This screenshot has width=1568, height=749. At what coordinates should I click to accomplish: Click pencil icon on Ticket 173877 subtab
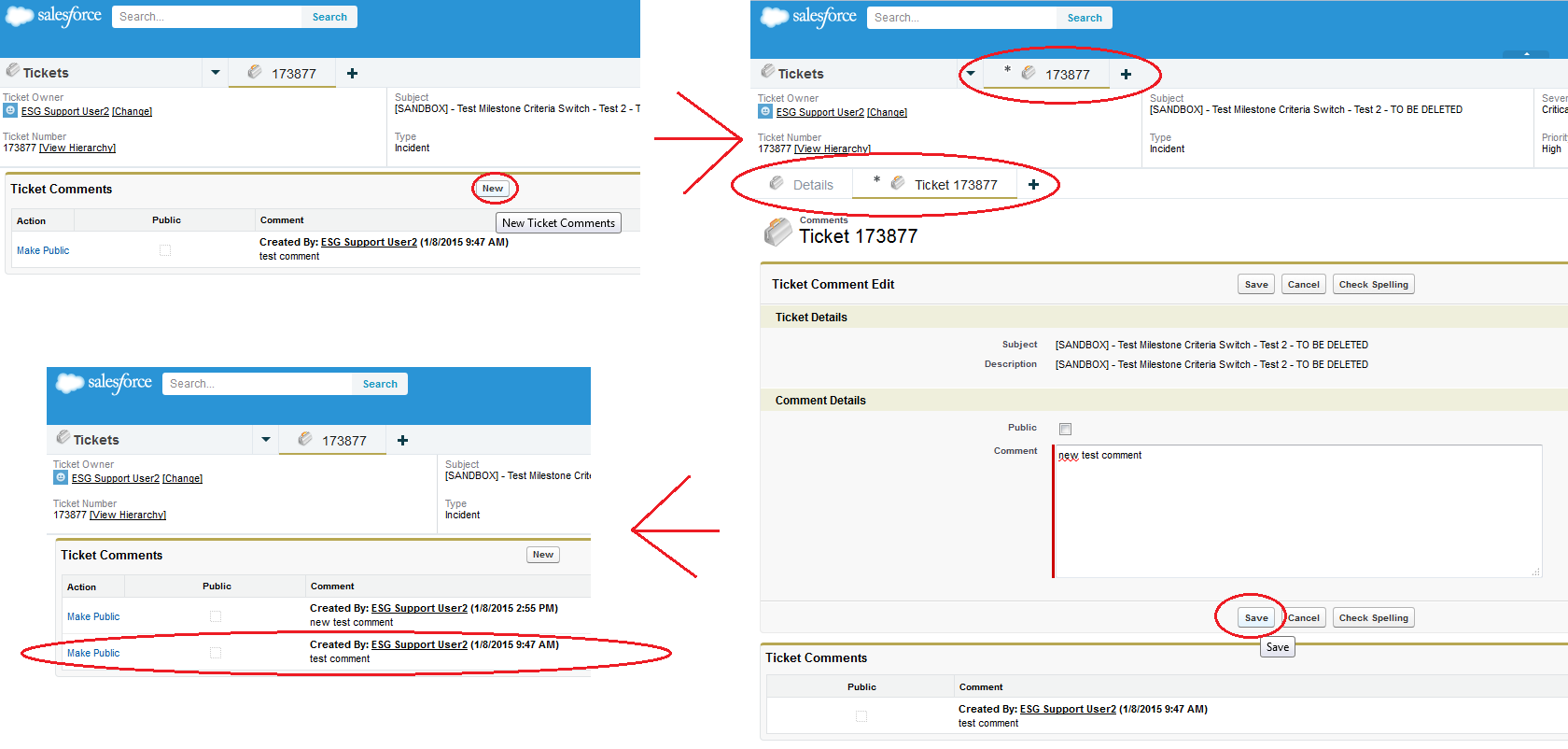coord(898,183)
